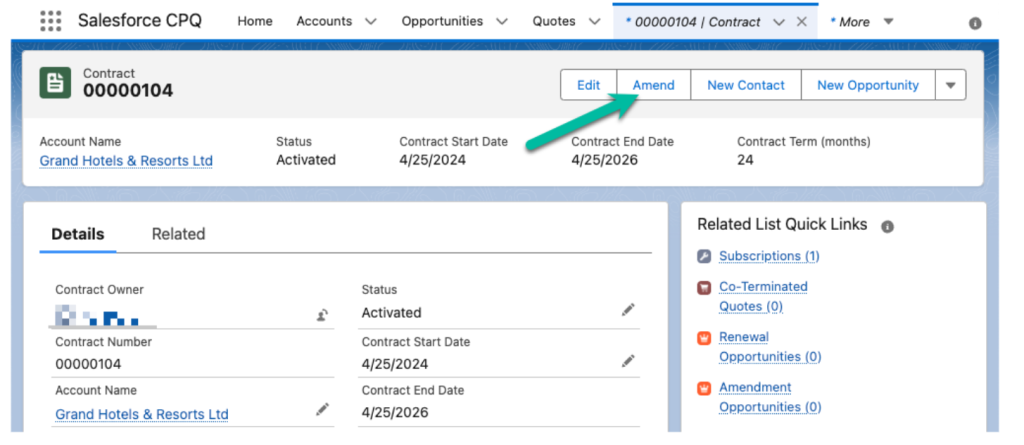
Task: Open Grand Hotels & Resorts Ltd header link
Action: (x=126, y=161)
